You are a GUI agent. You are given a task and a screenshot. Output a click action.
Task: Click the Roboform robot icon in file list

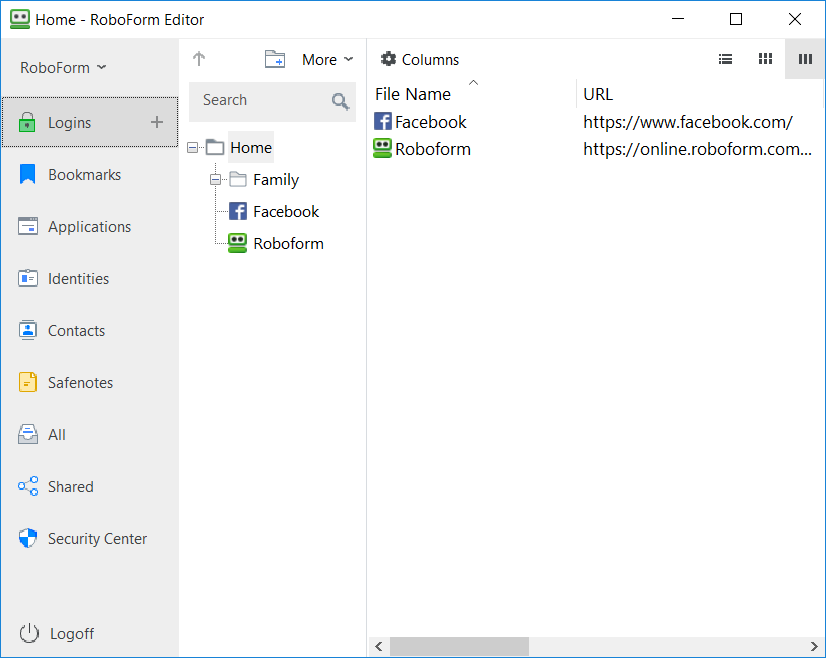click(x=382, y=148)
